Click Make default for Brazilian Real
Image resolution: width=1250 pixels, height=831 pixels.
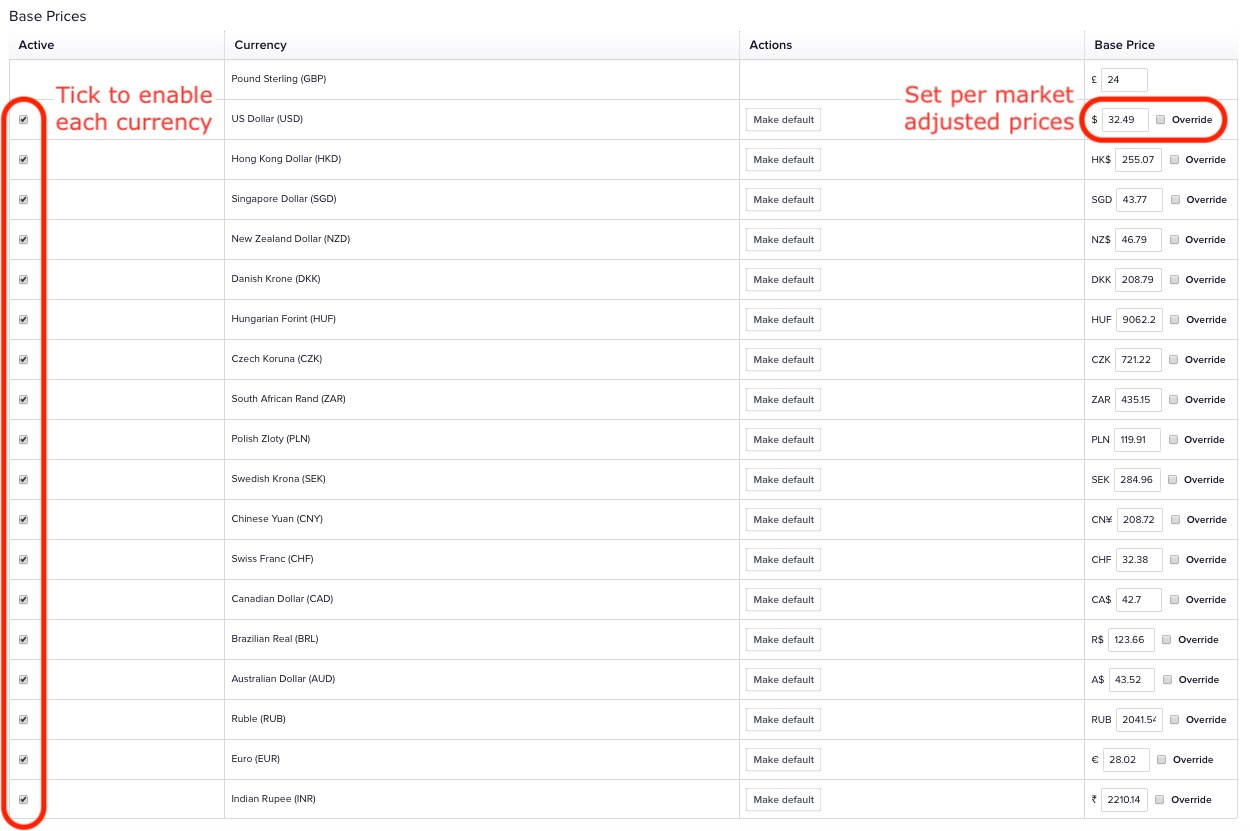(x=784, y=640)
